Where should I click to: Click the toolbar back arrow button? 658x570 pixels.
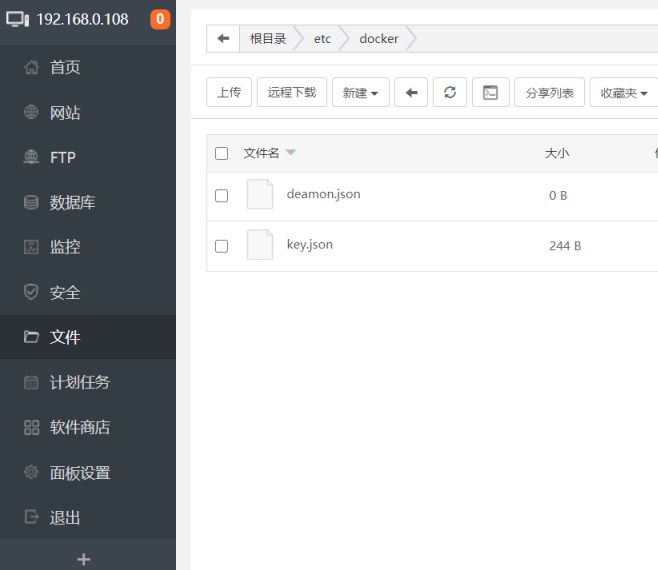[x=411, y=92]
